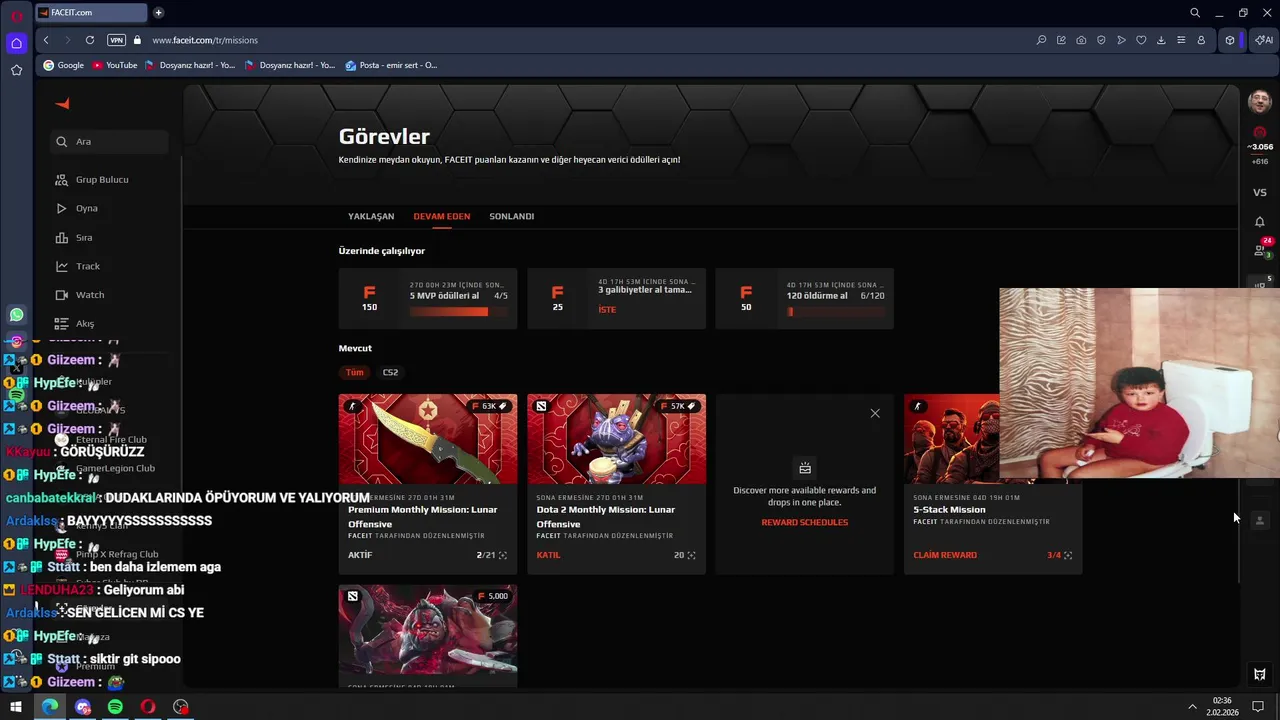Open YouTube bookmark
Image resolution: width=1280 pixels, height=720 pixels.
tap(114, 65)
